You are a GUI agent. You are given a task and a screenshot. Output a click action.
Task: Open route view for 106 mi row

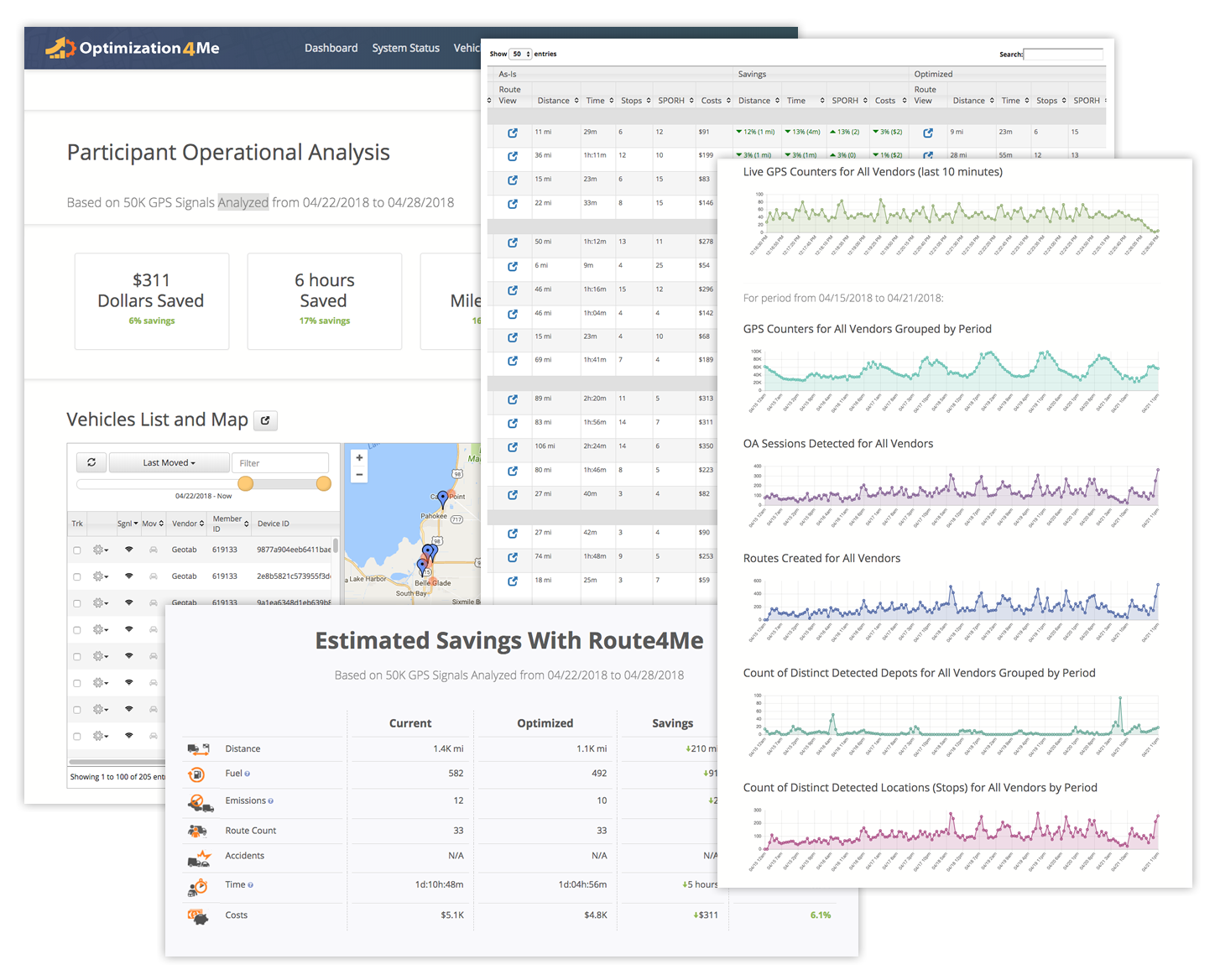(512, 447)
